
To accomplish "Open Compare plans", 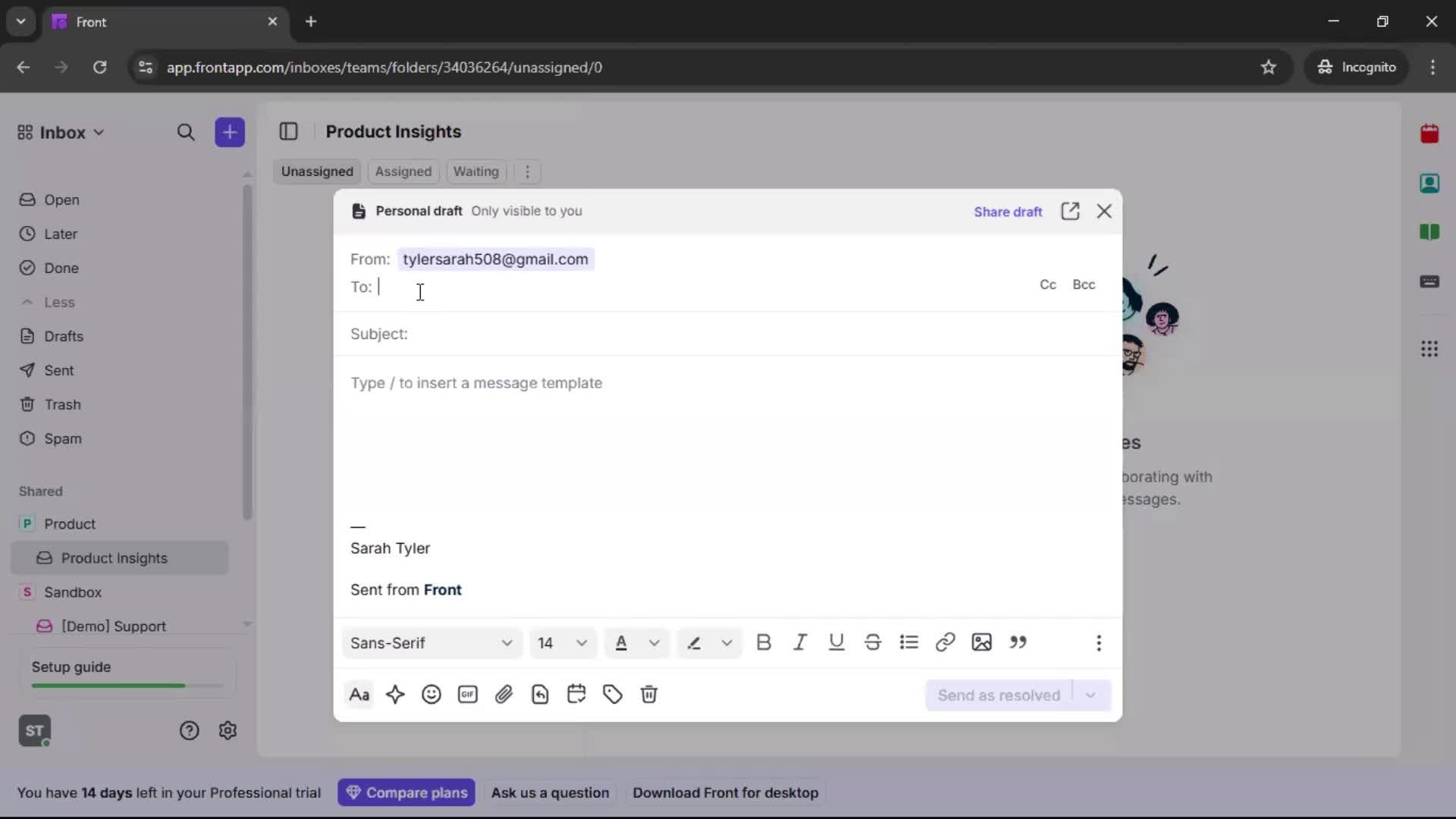I will (406, 792).
